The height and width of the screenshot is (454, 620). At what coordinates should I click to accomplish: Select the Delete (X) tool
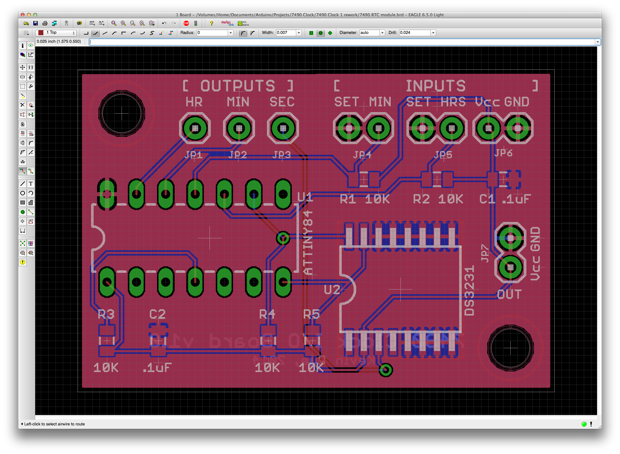point(23,105)
